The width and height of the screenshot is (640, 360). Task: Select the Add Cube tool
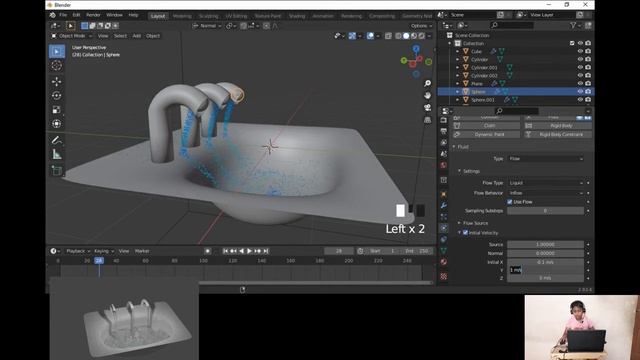coord(57,170)
